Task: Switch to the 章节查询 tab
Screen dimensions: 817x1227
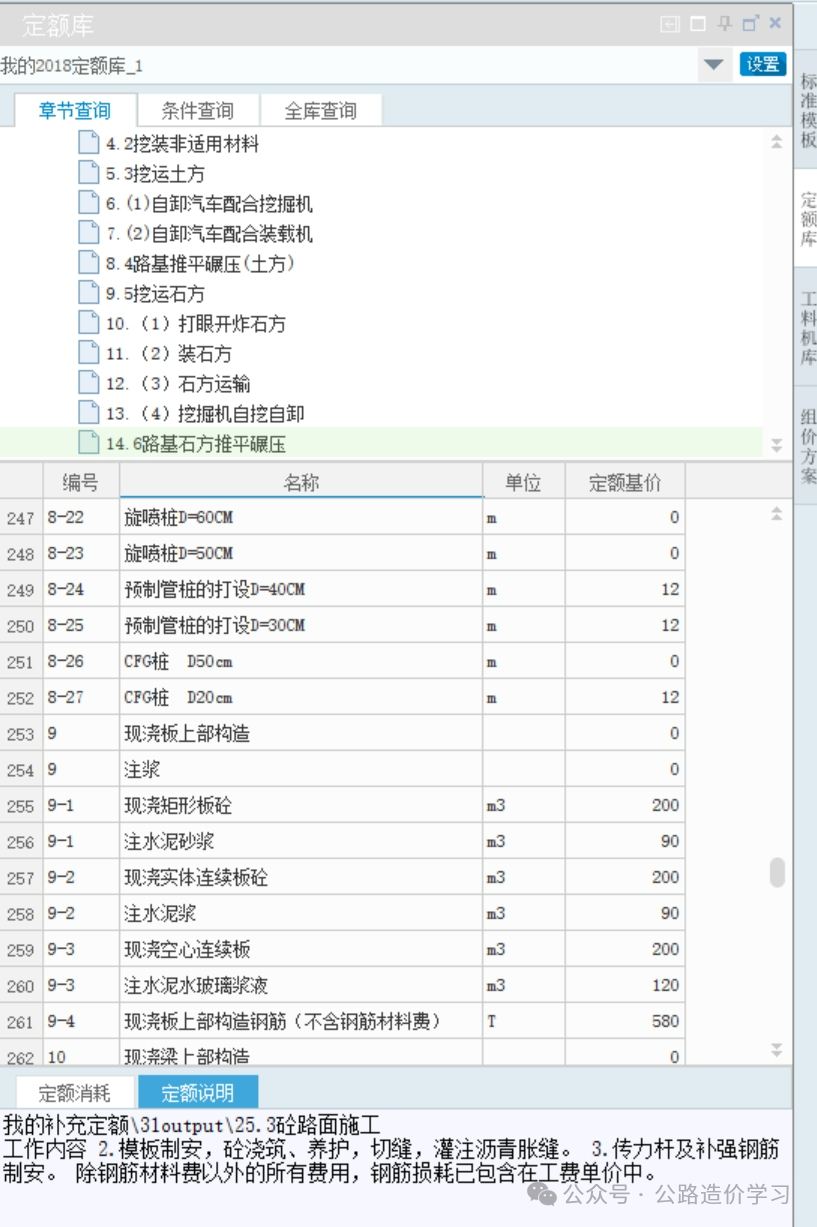Action: tap(75, 110)
